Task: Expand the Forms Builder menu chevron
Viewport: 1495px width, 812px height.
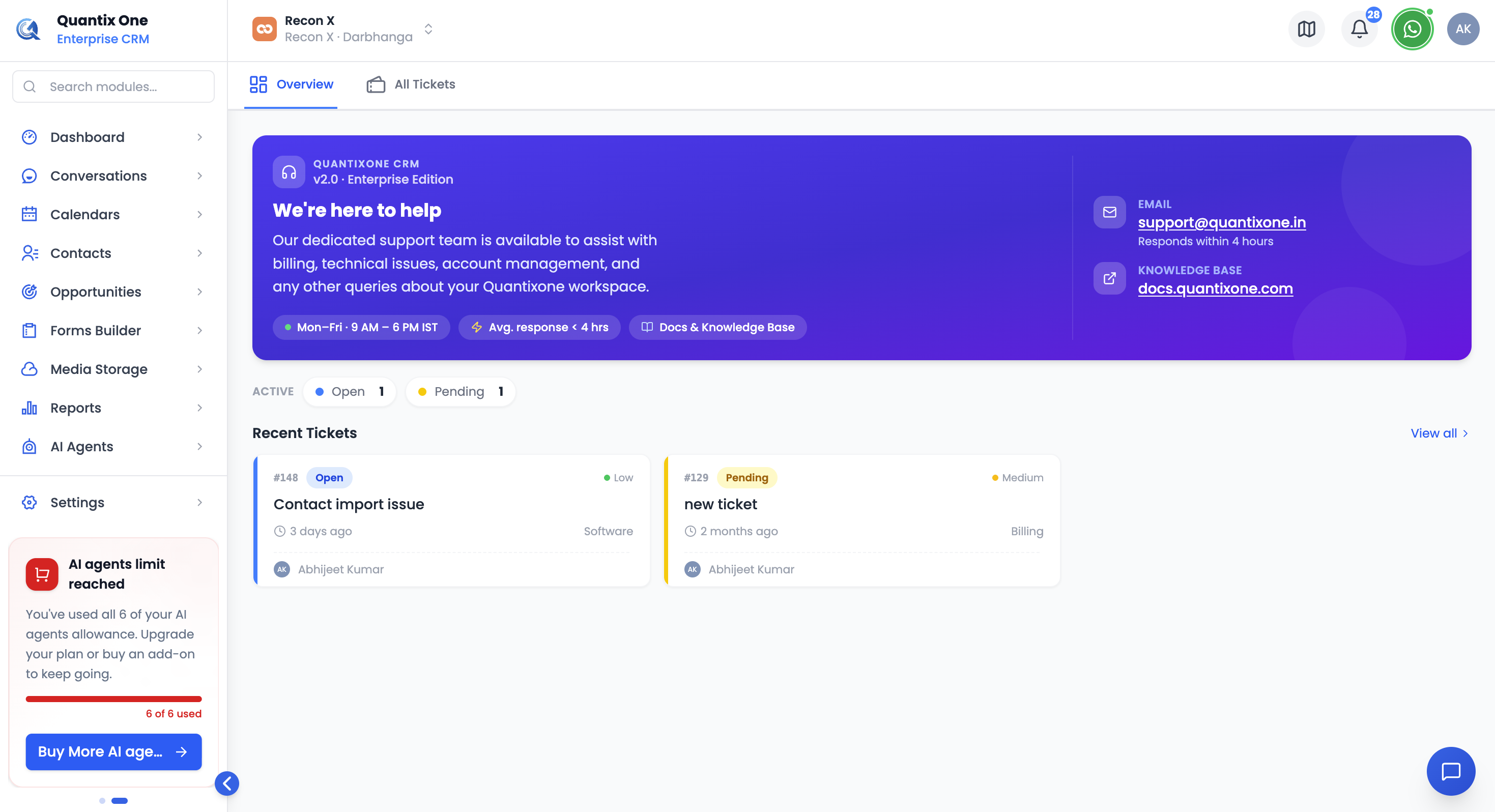Action: click(x=199, y=330)
